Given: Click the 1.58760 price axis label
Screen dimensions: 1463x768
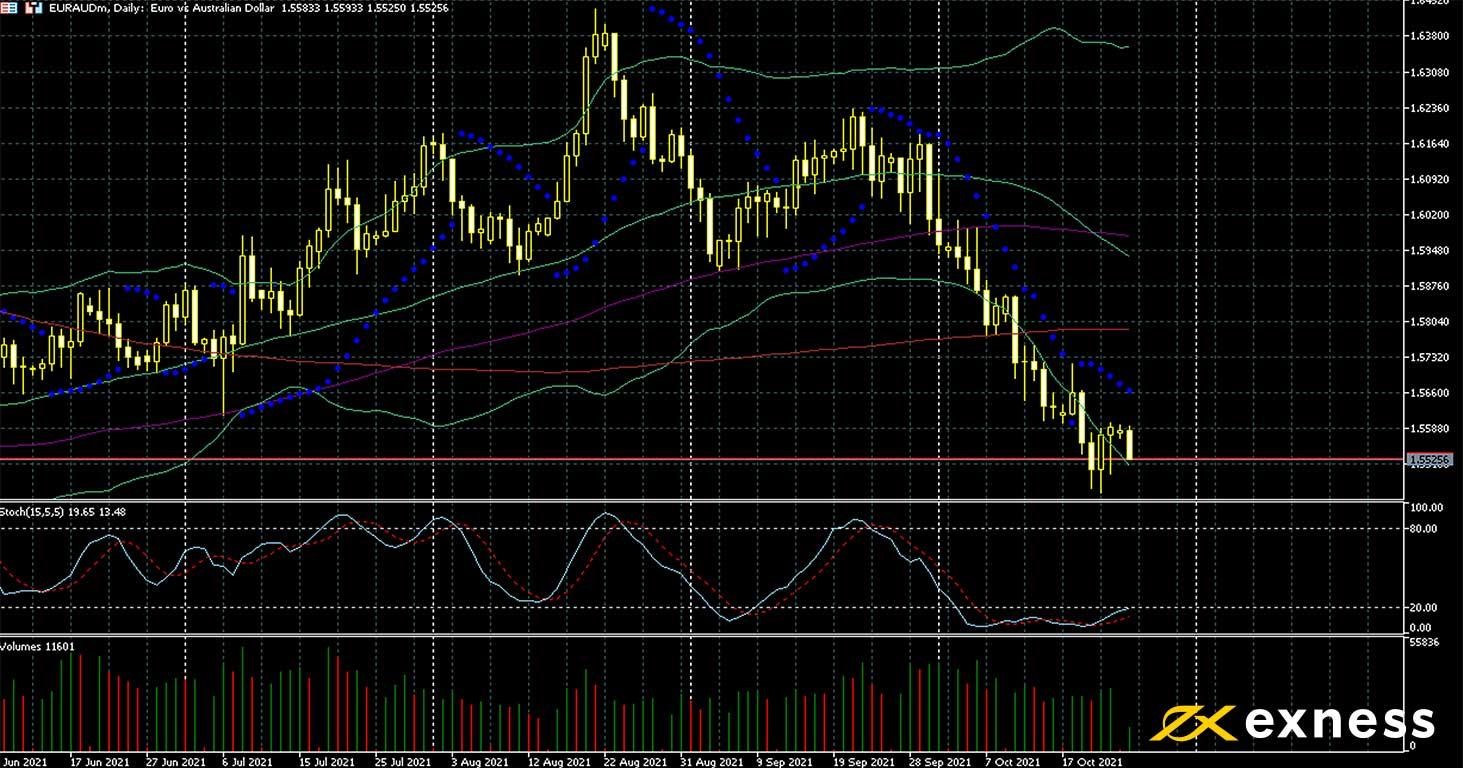Looking at the screenshot, I should (1428, 286).
